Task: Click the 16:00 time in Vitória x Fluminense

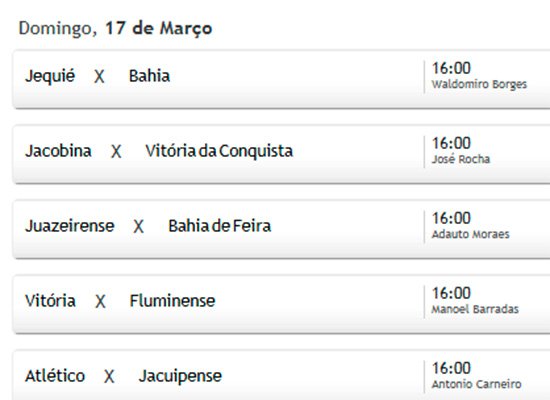Action: 451,293
